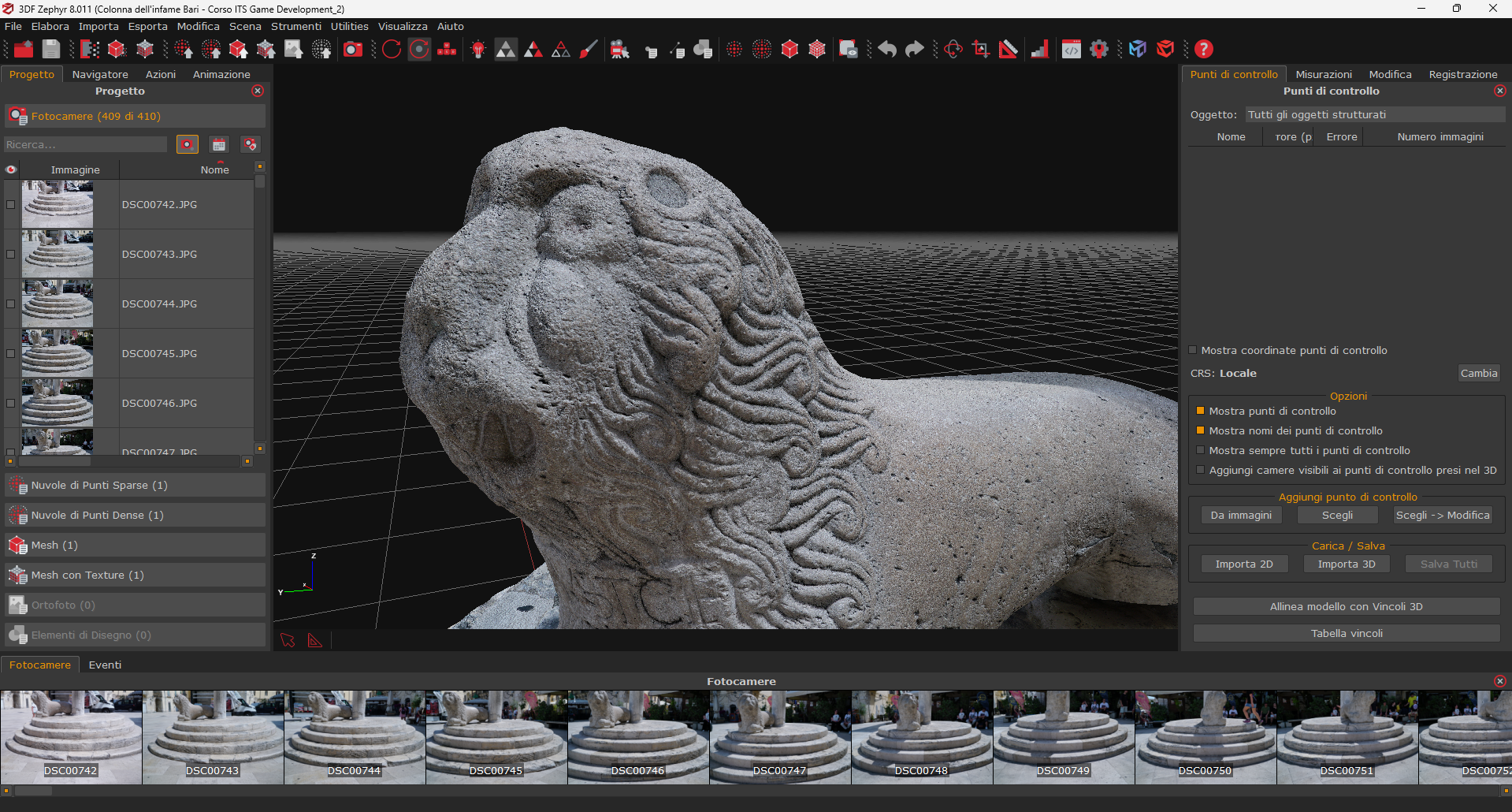Open the red help question mark icon

(x=1203, y=50)
